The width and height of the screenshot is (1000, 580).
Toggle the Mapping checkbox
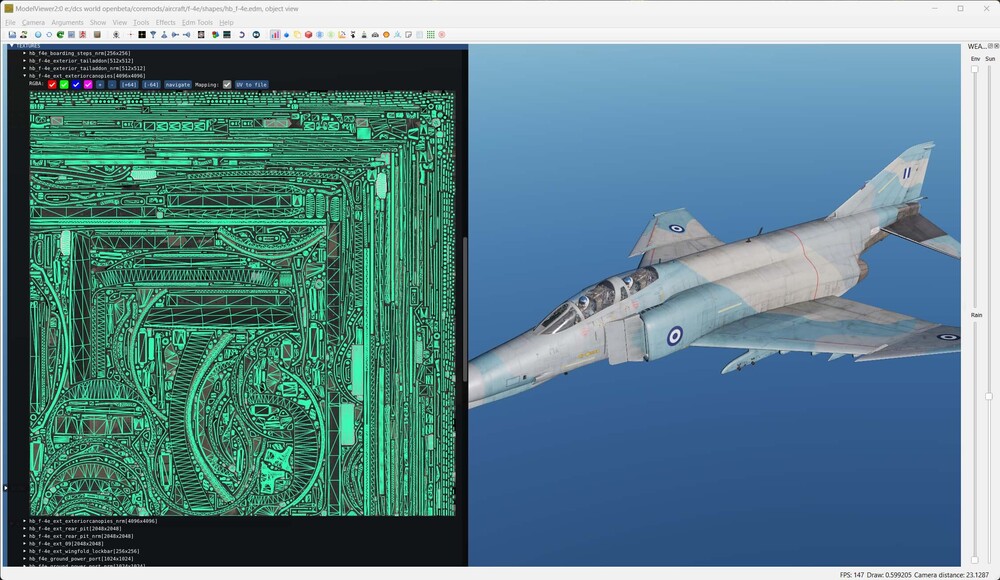[x=227, y=84]
